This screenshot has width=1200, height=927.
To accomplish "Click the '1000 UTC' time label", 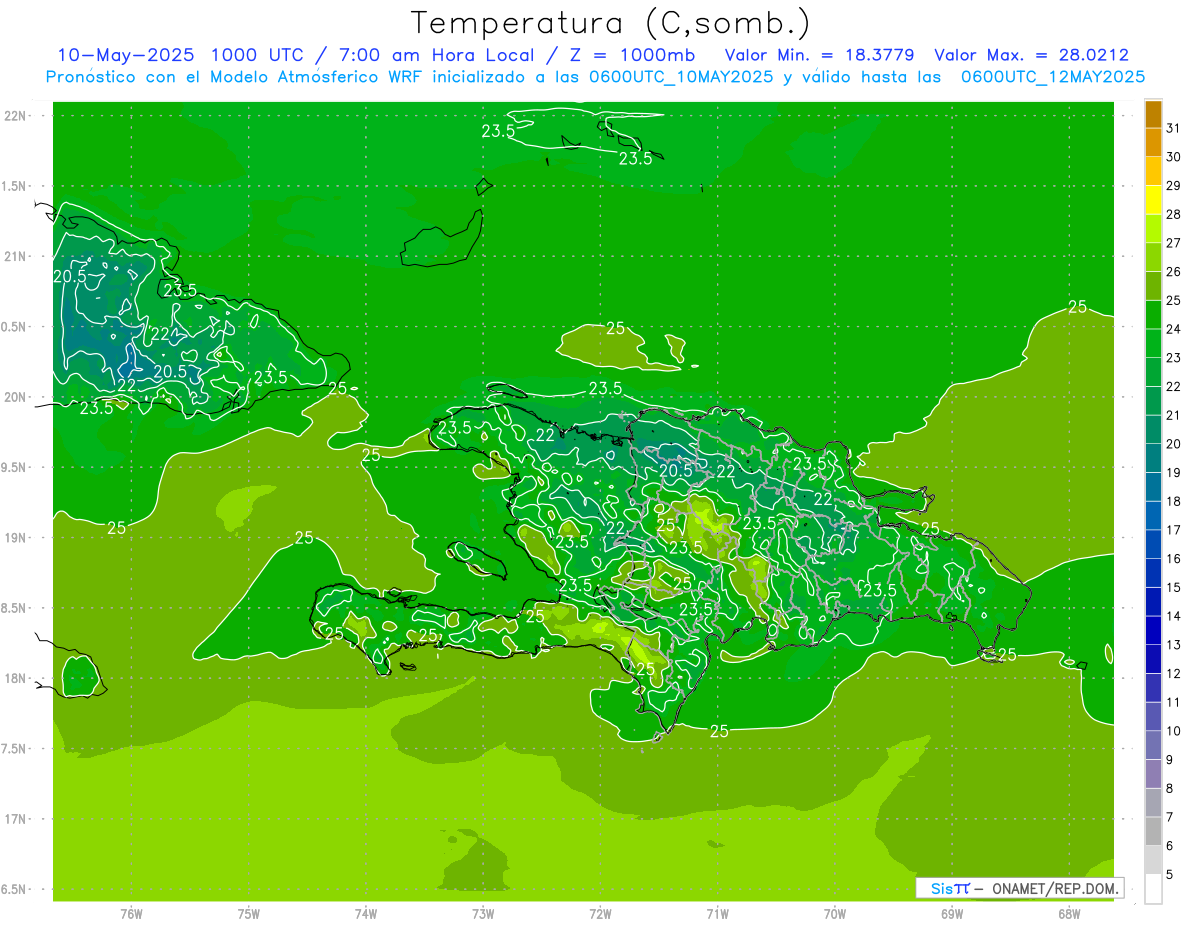I will tap(260, 55).
